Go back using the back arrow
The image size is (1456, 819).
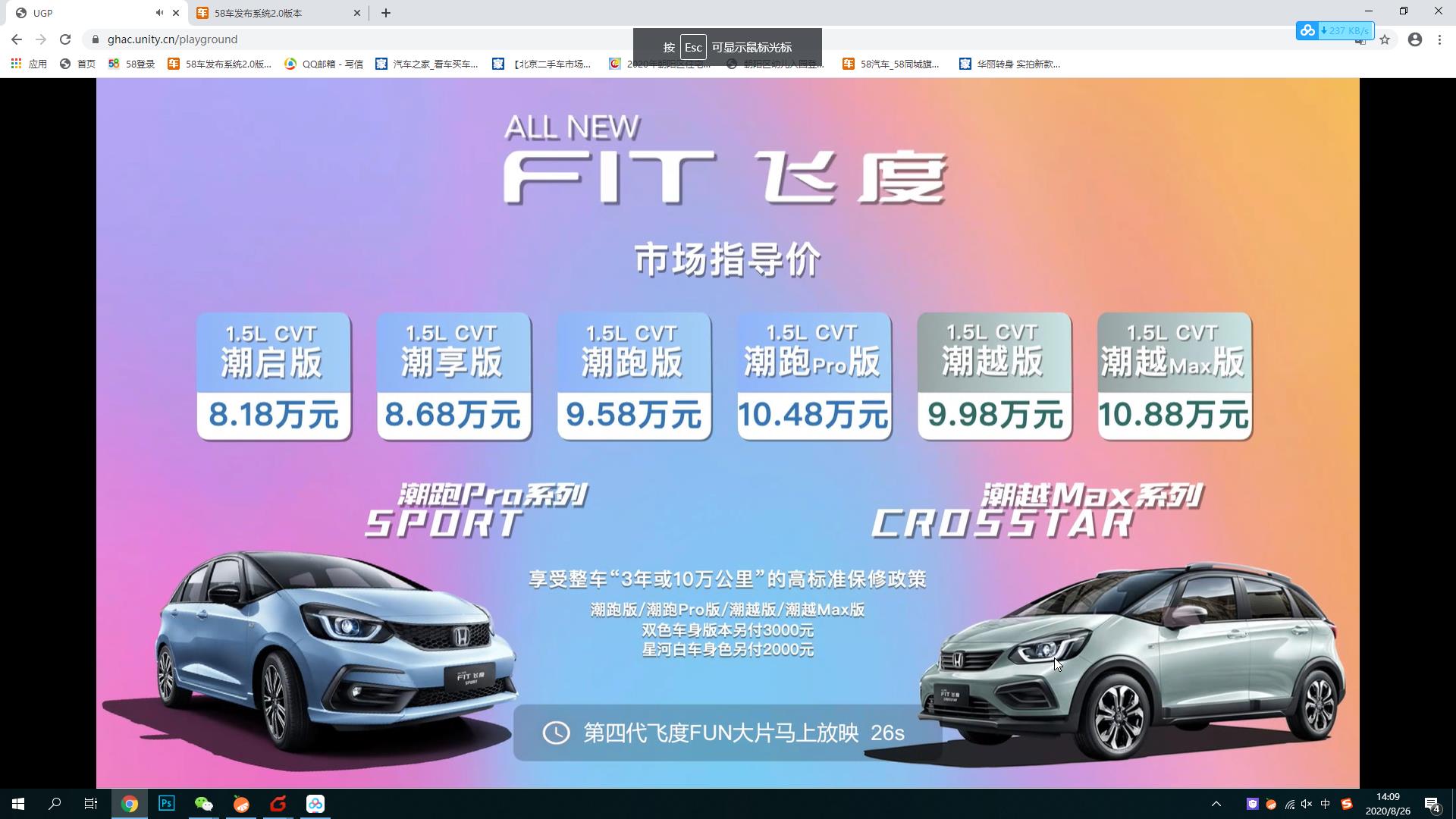coord(17,39)
